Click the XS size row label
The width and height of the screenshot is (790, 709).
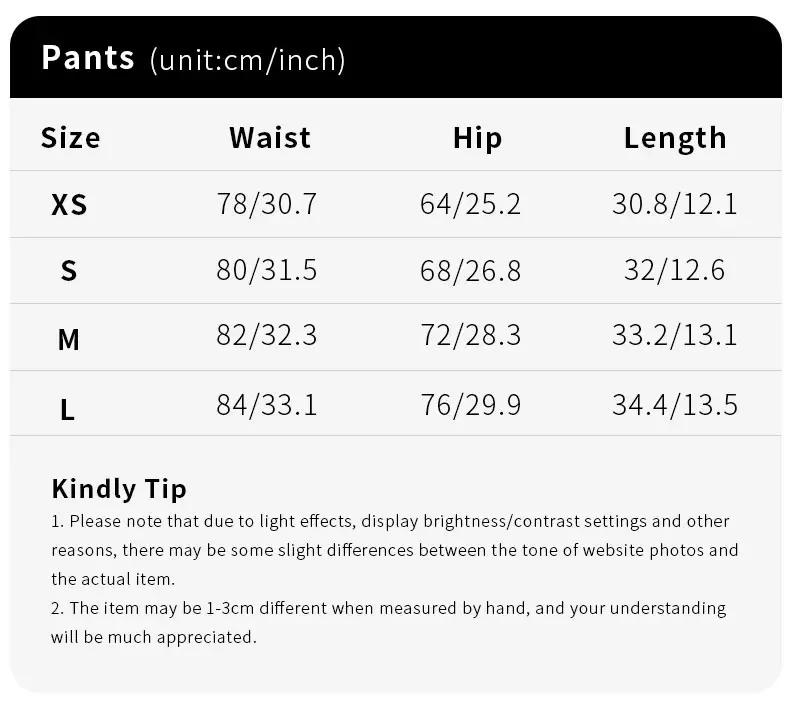69,205
